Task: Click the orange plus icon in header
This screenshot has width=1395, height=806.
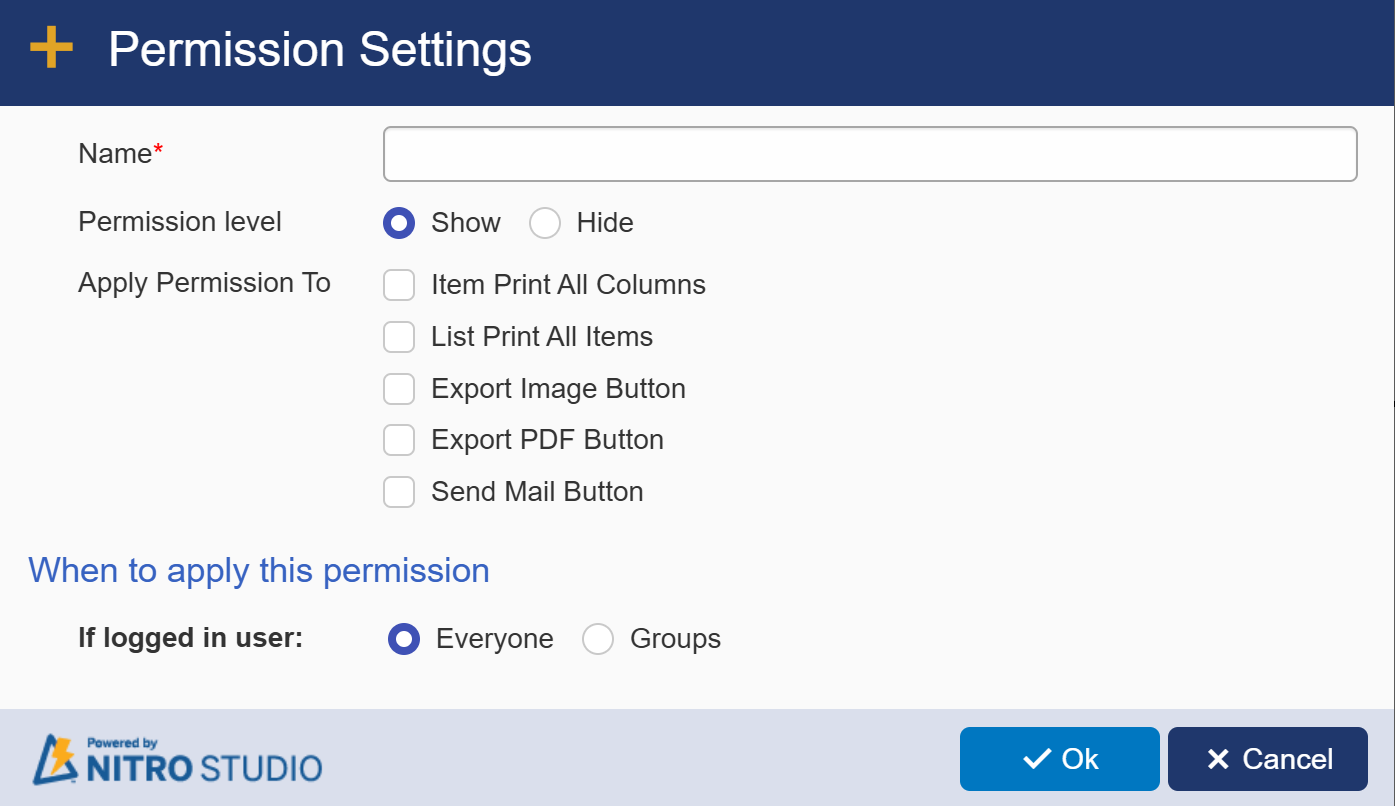Action: click(51, 48)
